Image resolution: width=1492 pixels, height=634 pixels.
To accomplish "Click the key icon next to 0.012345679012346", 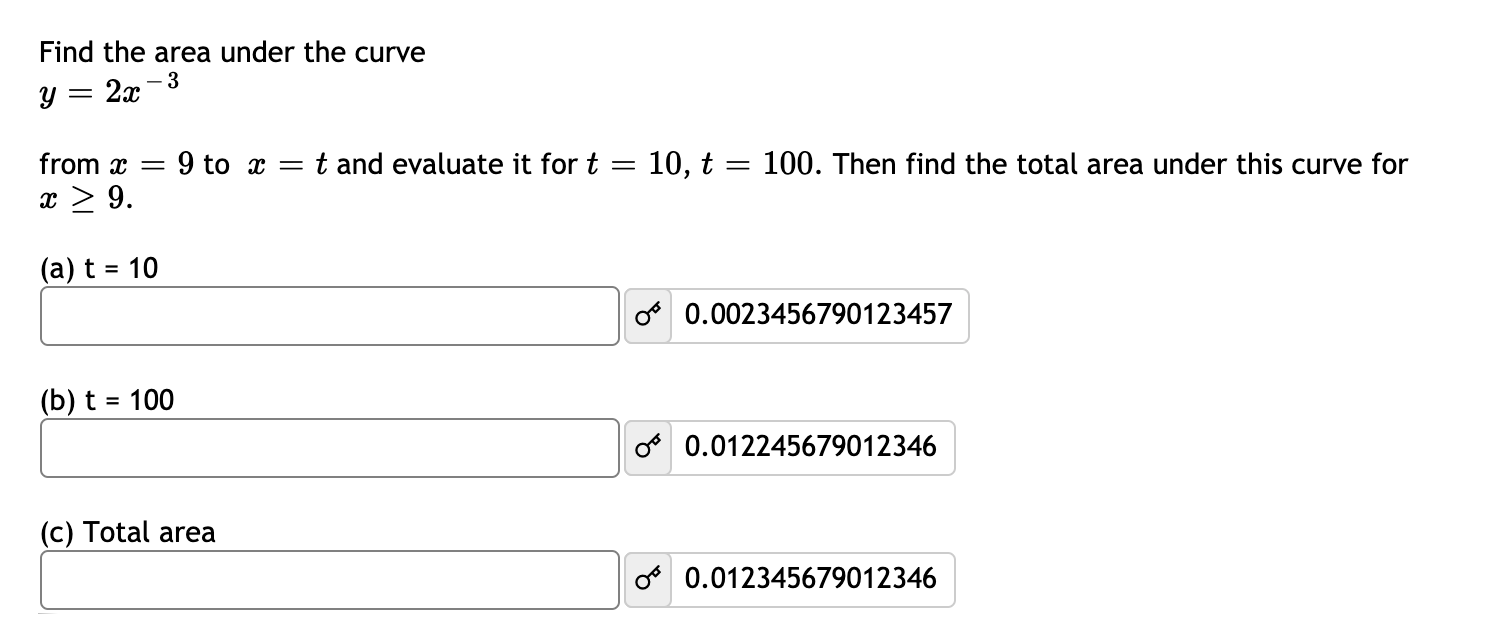I will click(x=646, y=580).
